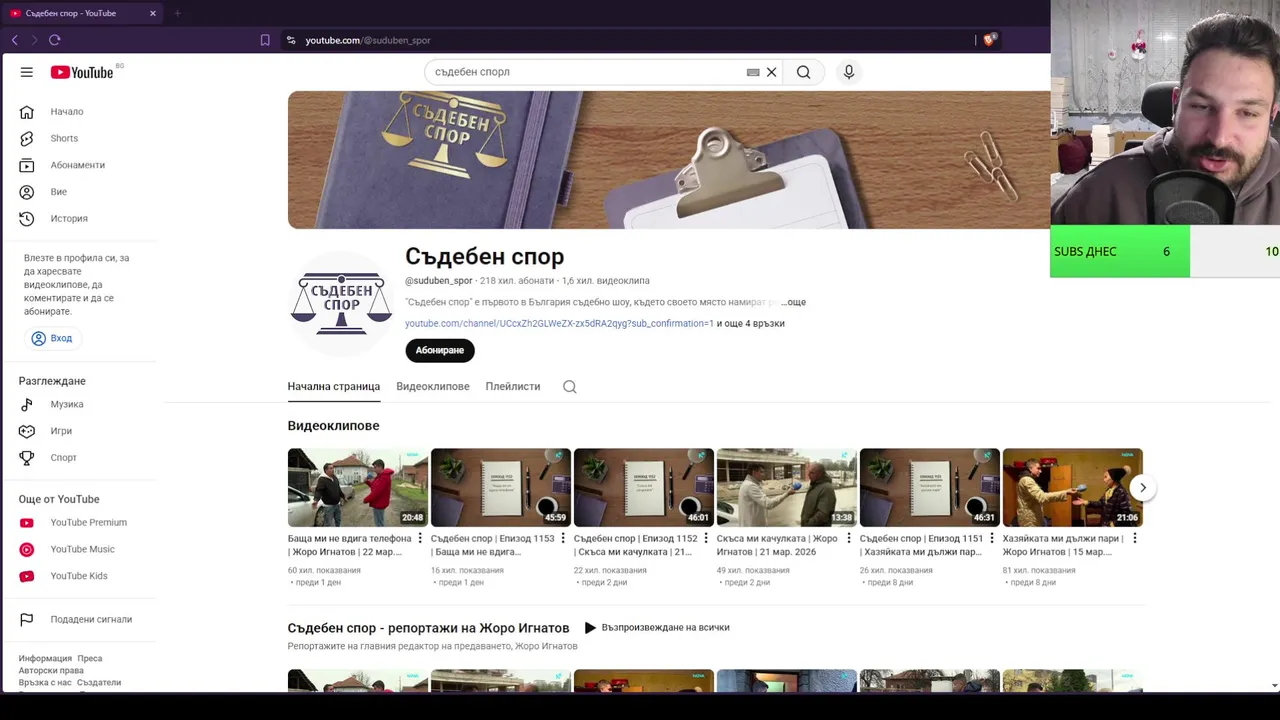The height and width of the screenshot is (720, 1280).
Task: Open options for Хазяйката ми дължи пари video
Action: [1135, 538]
